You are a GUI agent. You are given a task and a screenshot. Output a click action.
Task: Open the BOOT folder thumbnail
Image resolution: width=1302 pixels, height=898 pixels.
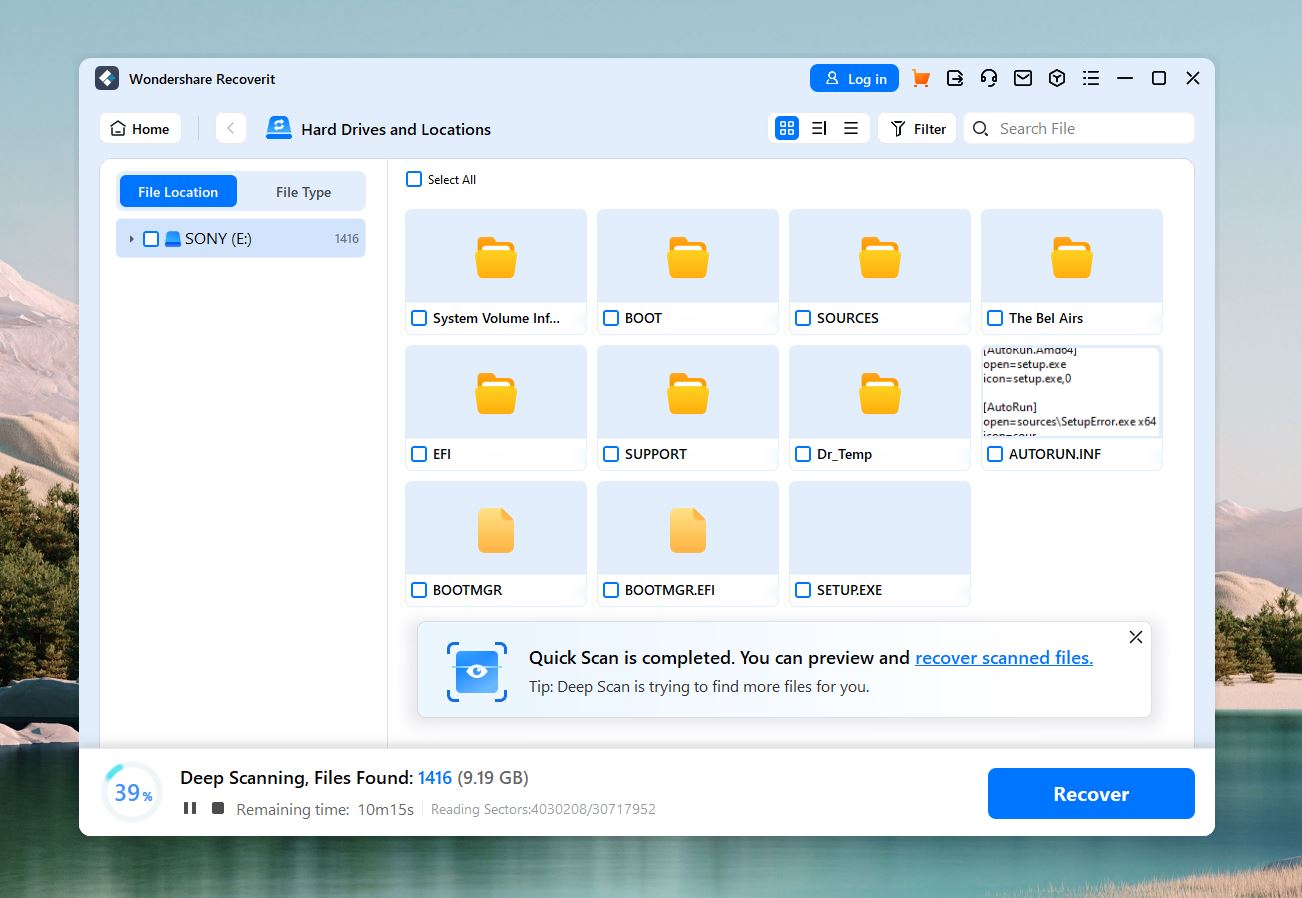click(688, 257)
